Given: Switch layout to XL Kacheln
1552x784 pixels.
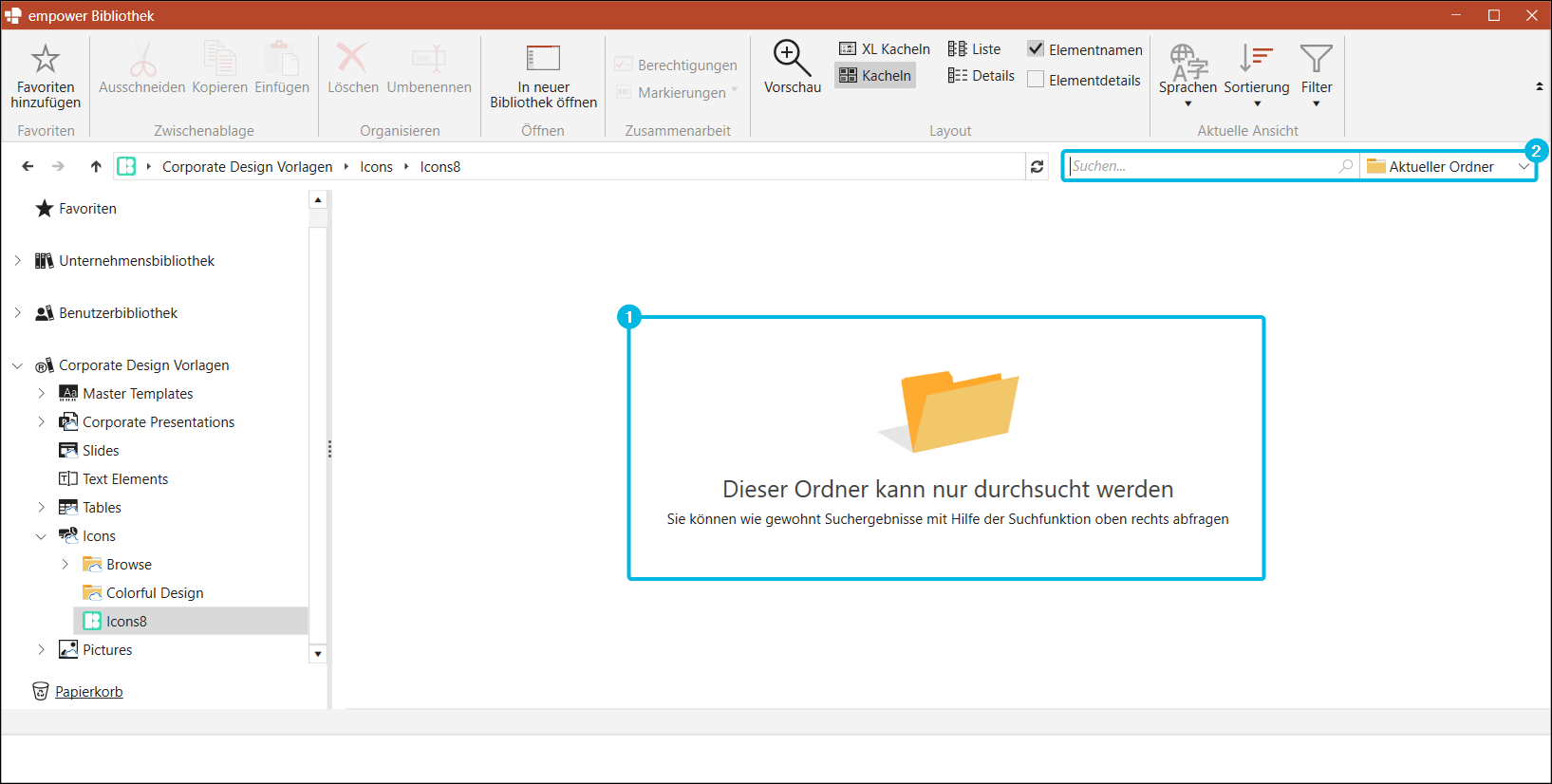Looking at the screenshot, I should [x=885, y=49].
